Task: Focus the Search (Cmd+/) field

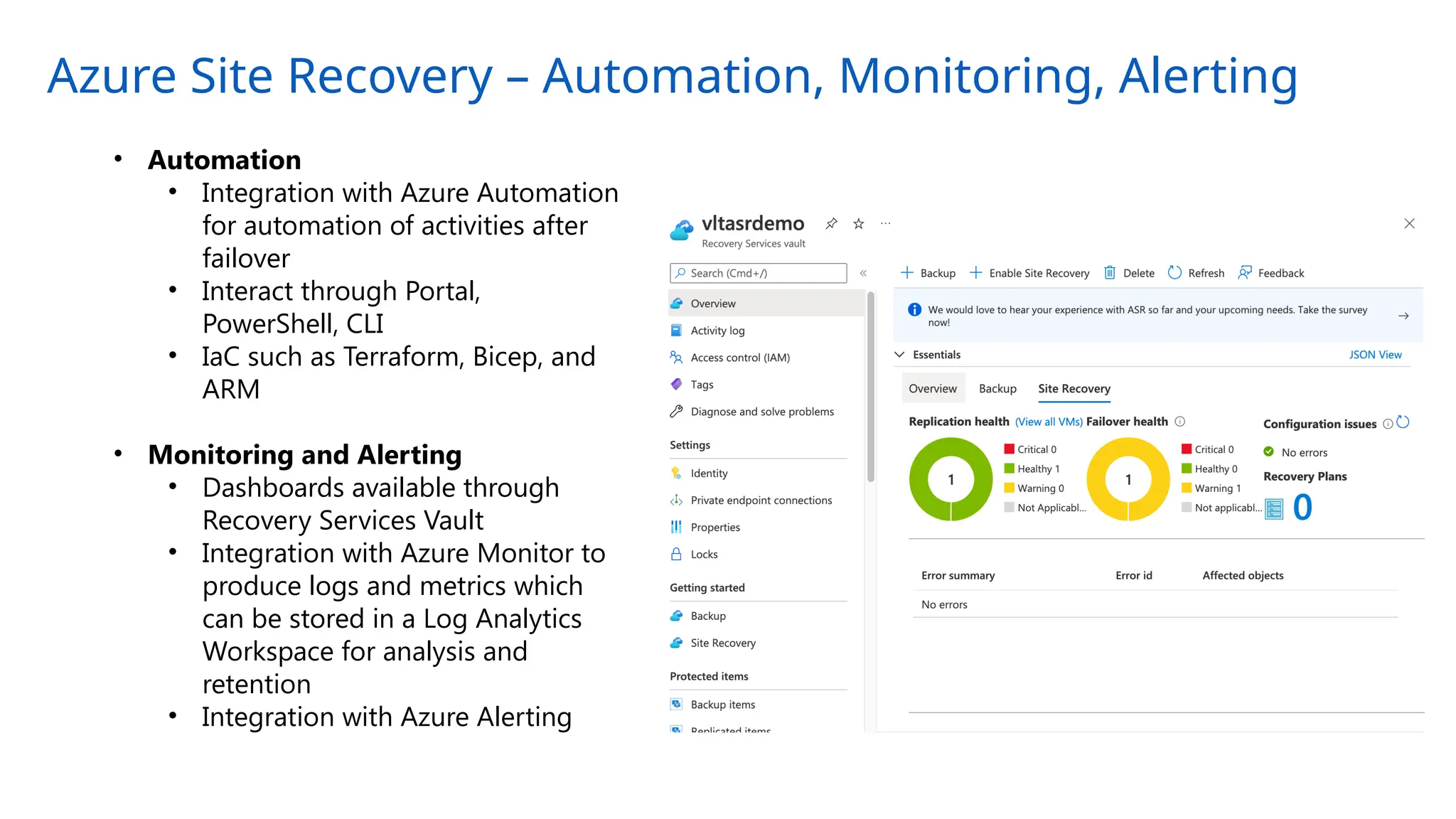Action: (758, 273)
